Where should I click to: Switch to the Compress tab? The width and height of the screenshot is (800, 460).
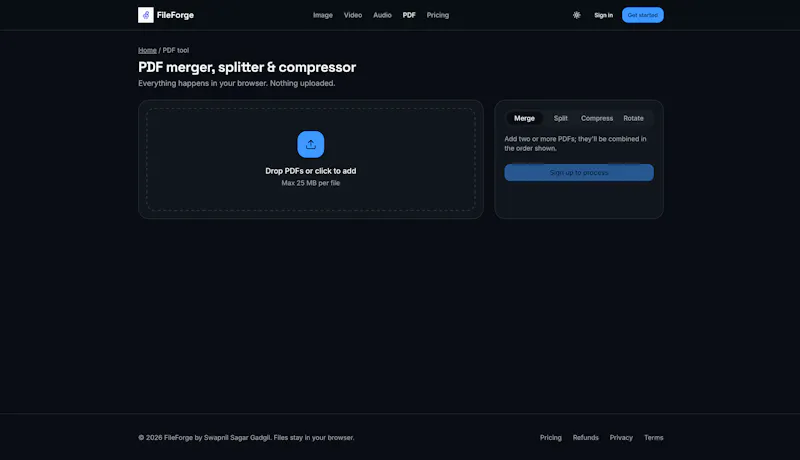[x=596, y=118]
